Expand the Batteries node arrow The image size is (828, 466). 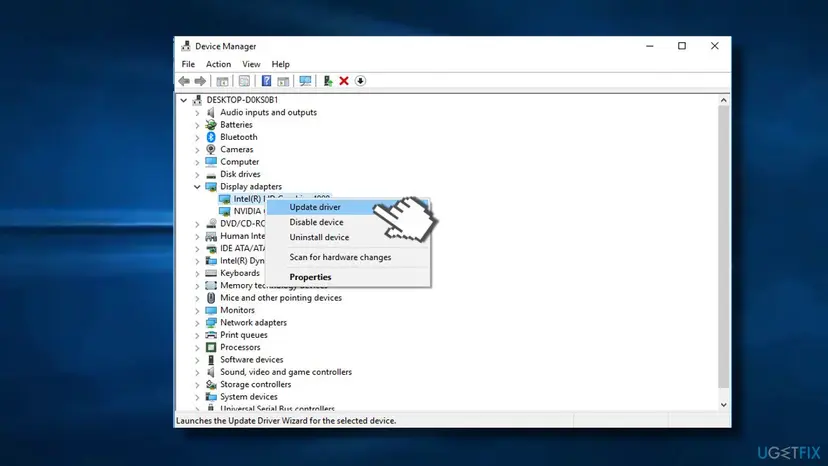(x=197, y=125)
